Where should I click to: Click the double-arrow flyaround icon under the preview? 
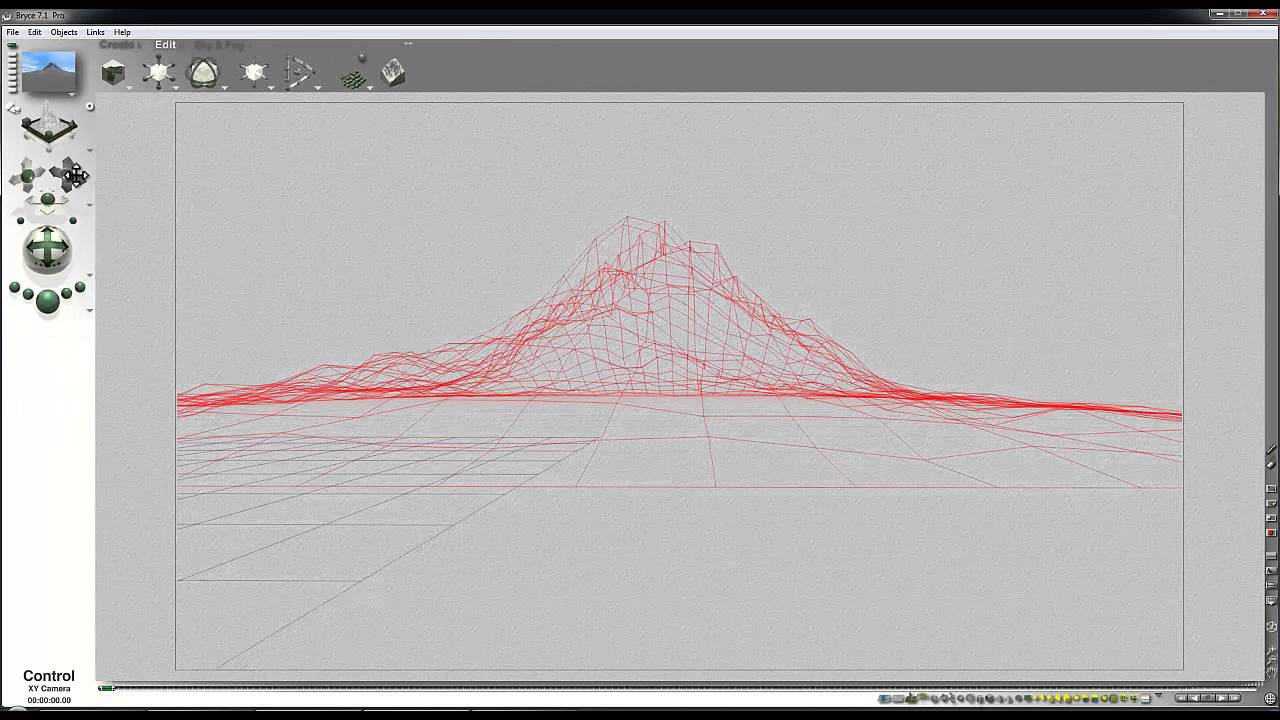[14, 108]
